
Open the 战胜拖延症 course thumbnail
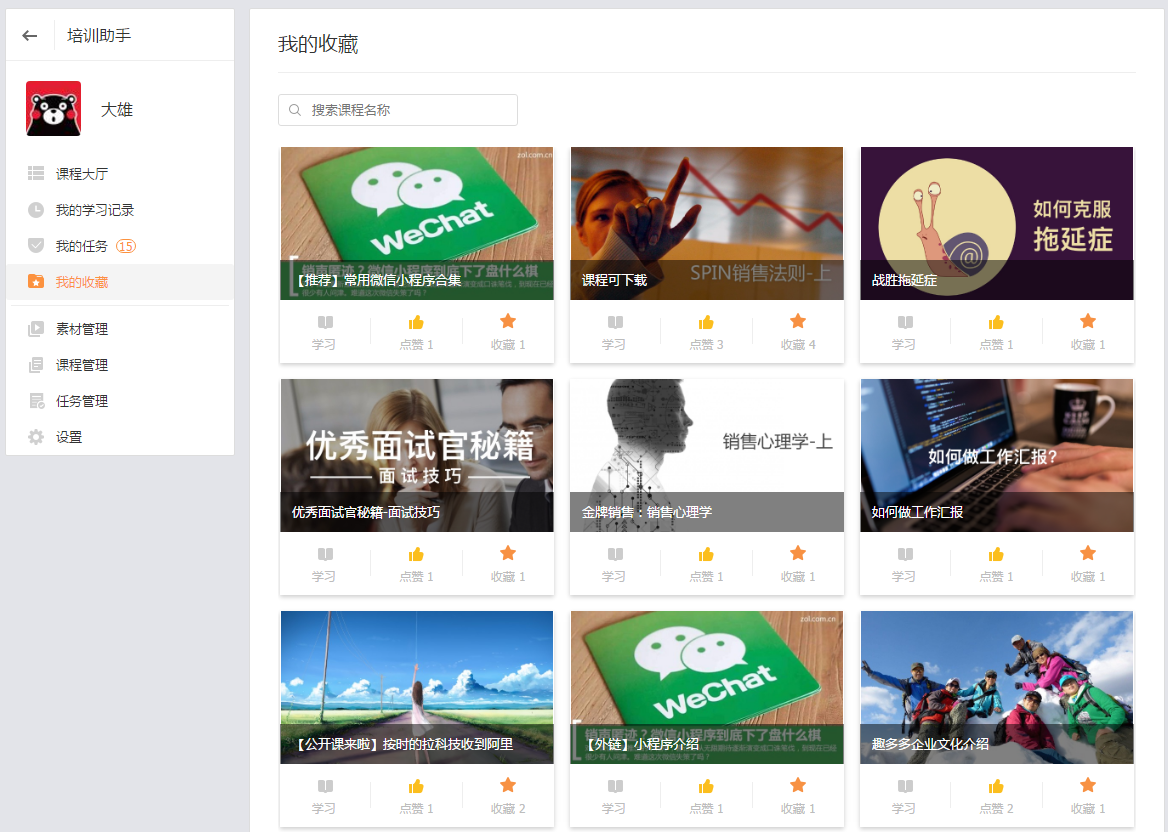tap(997, 223)
